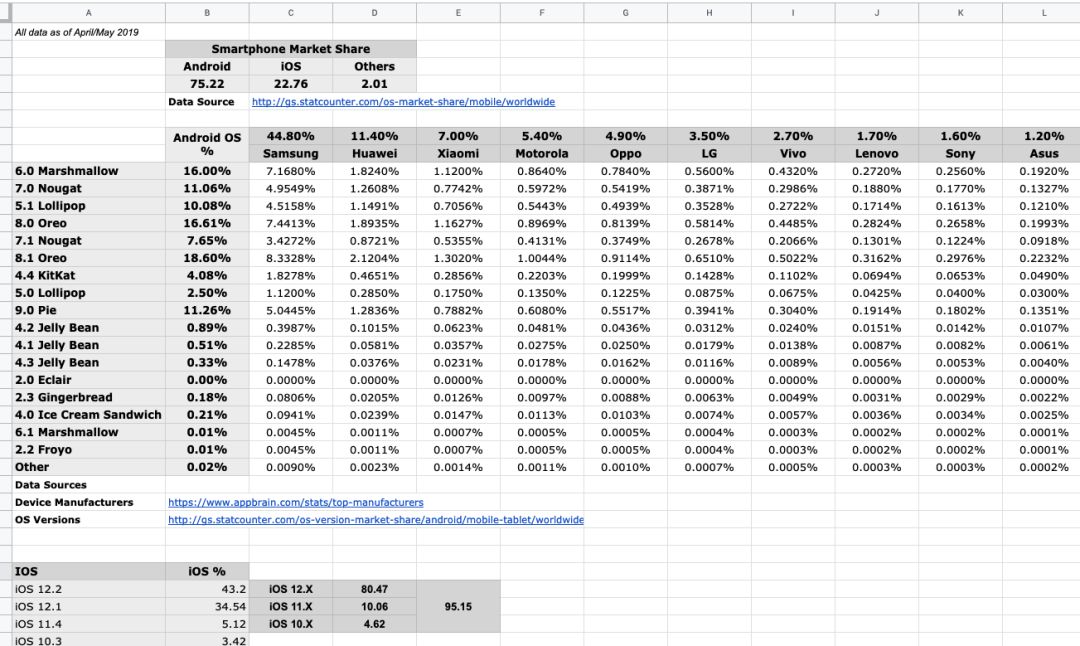Select column A header
This screenshot has width=1080, height=646.
[x=88, y=12]
